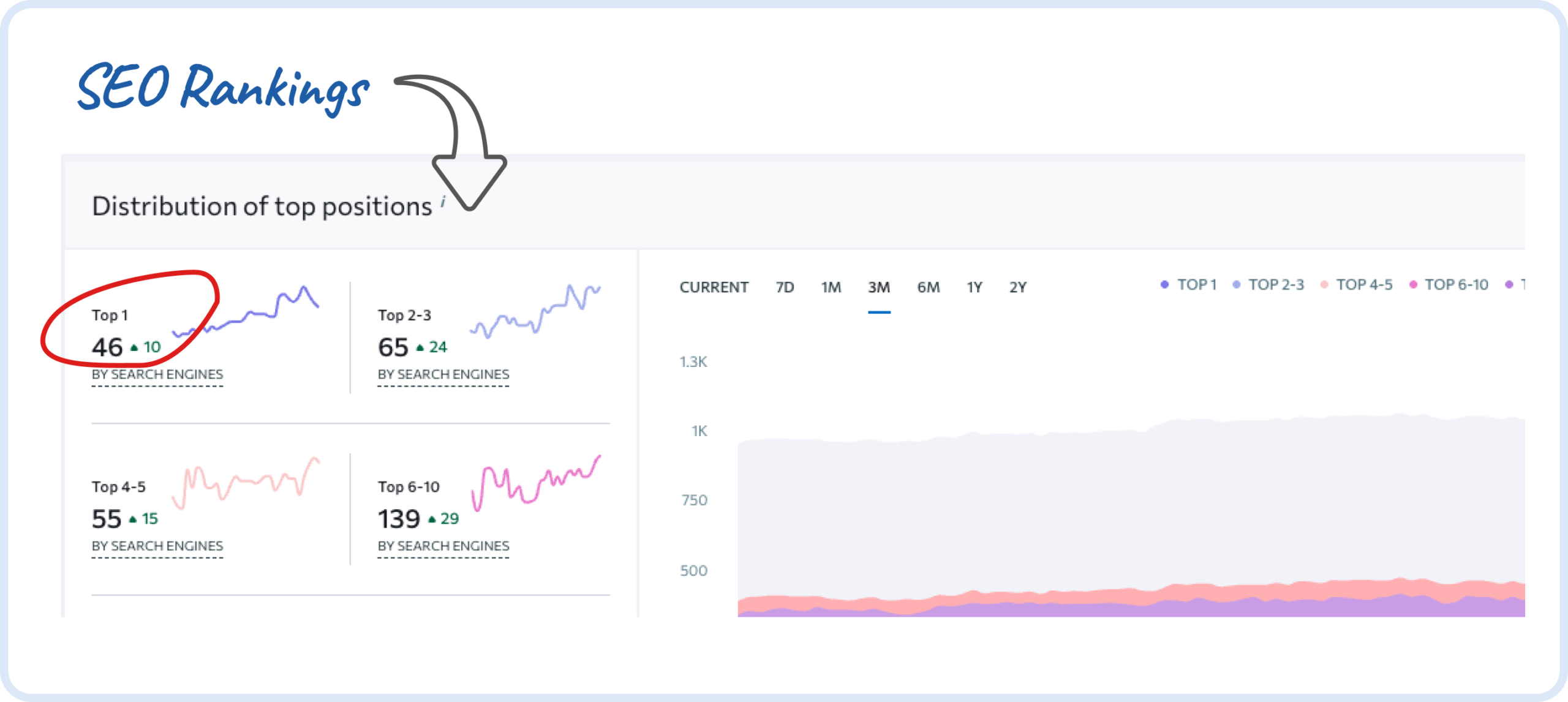This screenshot has width=1568, height=702.
Task: Select the 3M time range tab
Action: [879, 287]
